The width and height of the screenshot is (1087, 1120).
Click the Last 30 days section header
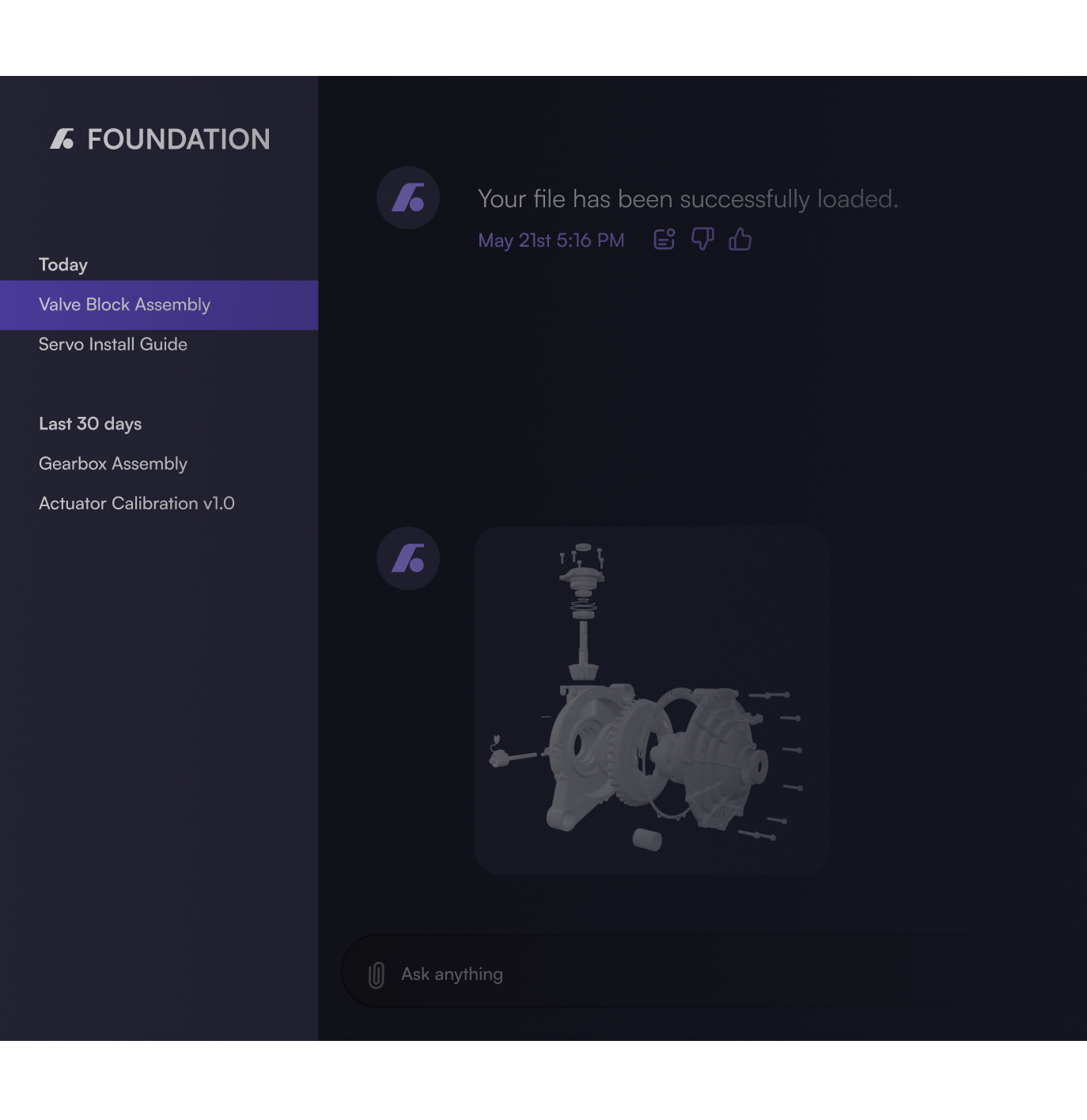click(90, 424)
